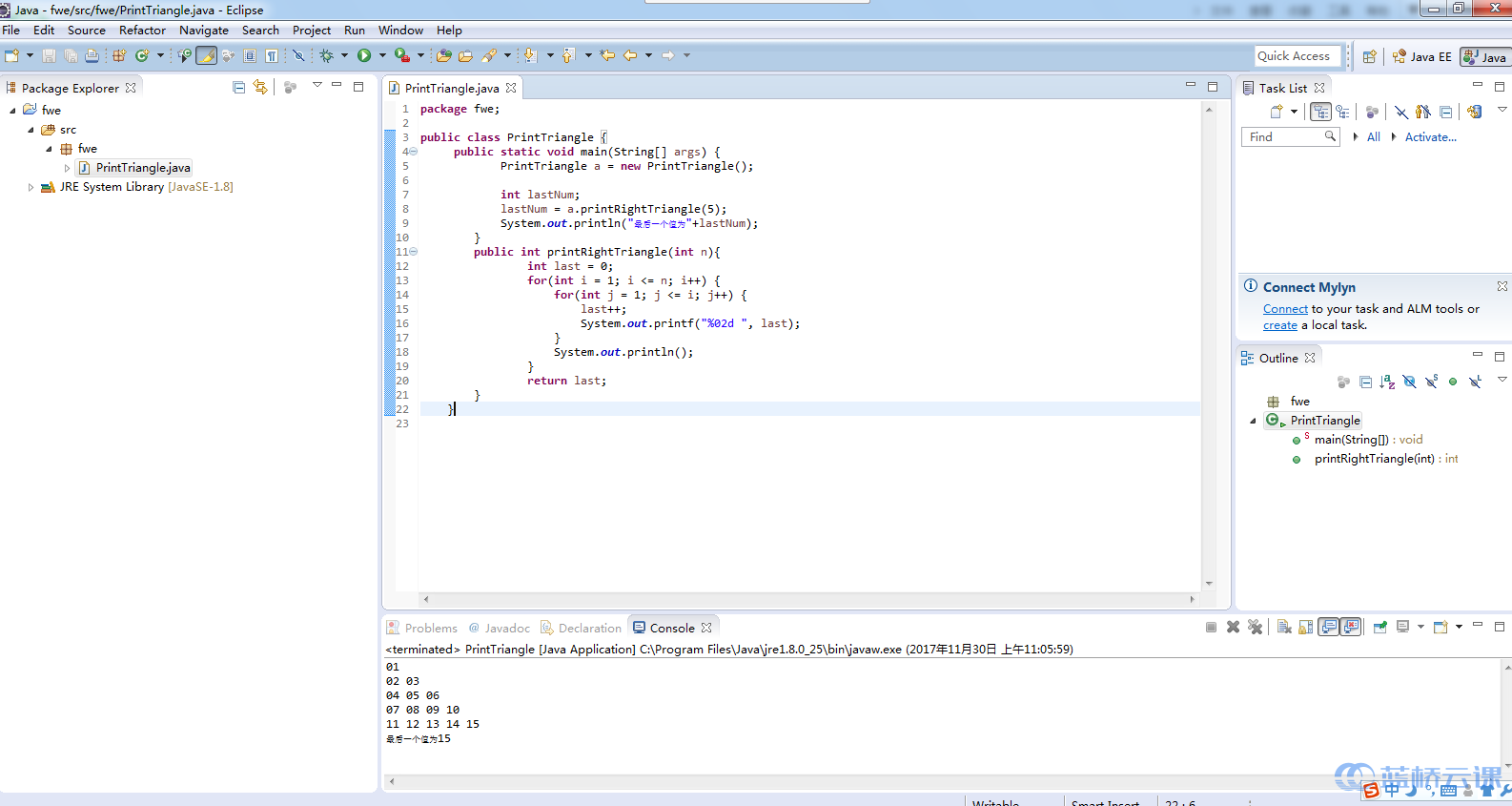This screenshot has width=1512, height=806.
Task: Click Clear Console icon
Action: pos(1283,628)
